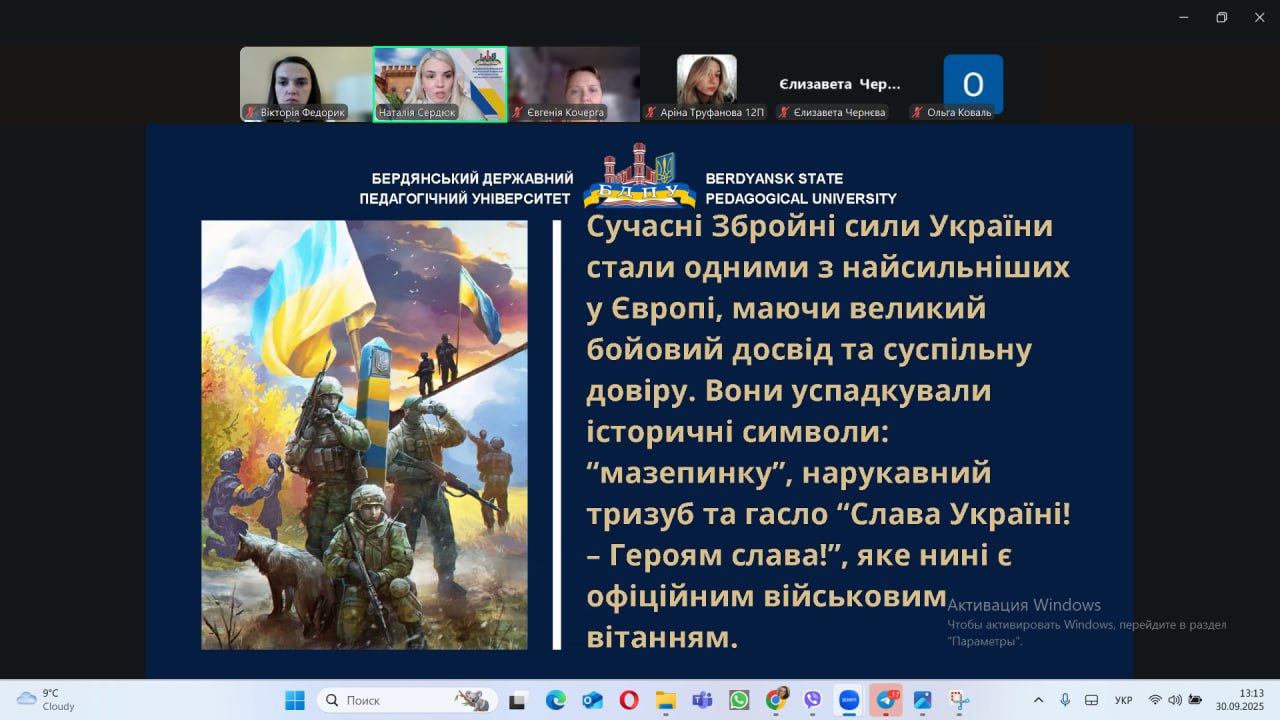
Task: Open the weather widget showing 9°C Cloudy
Action: tap(45, 699)
